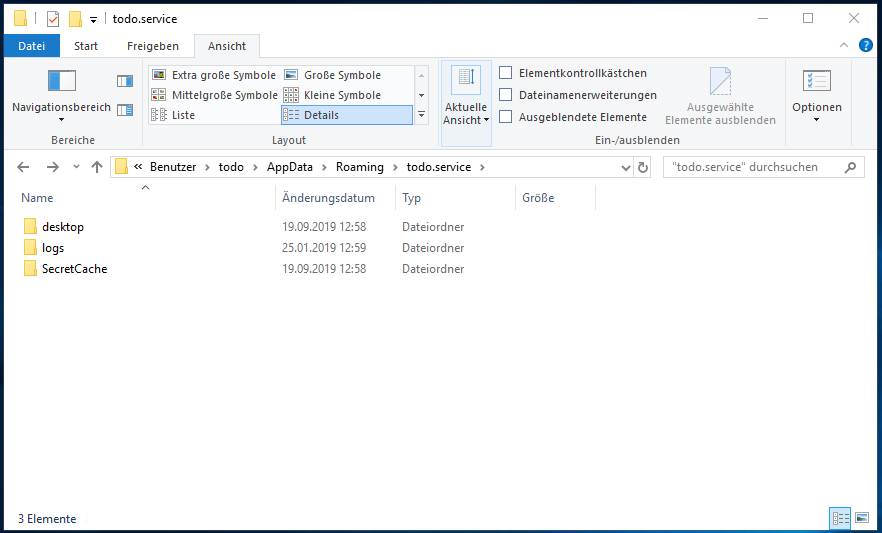Navigate to todo in the address path

pyautogui.click(x=231, y=167)
